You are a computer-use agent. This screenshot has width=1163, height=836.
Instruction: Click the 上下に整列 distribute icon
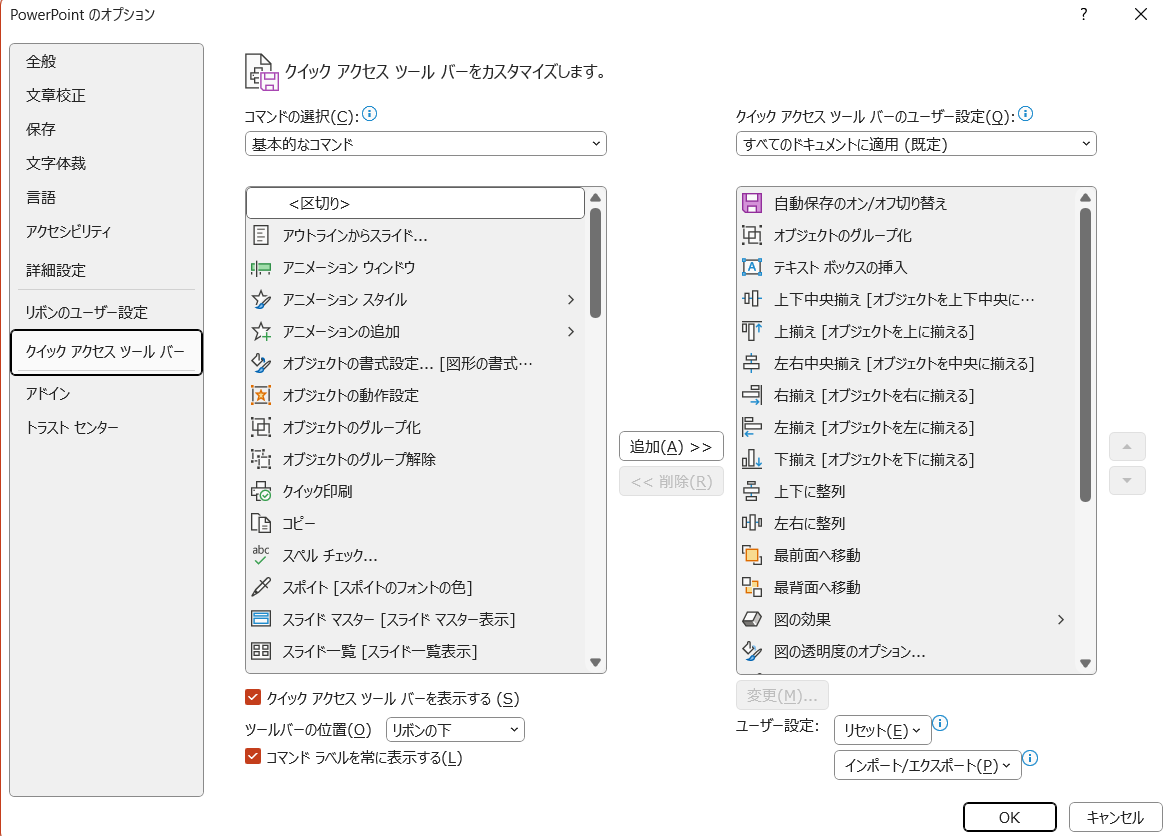(751, 490)
